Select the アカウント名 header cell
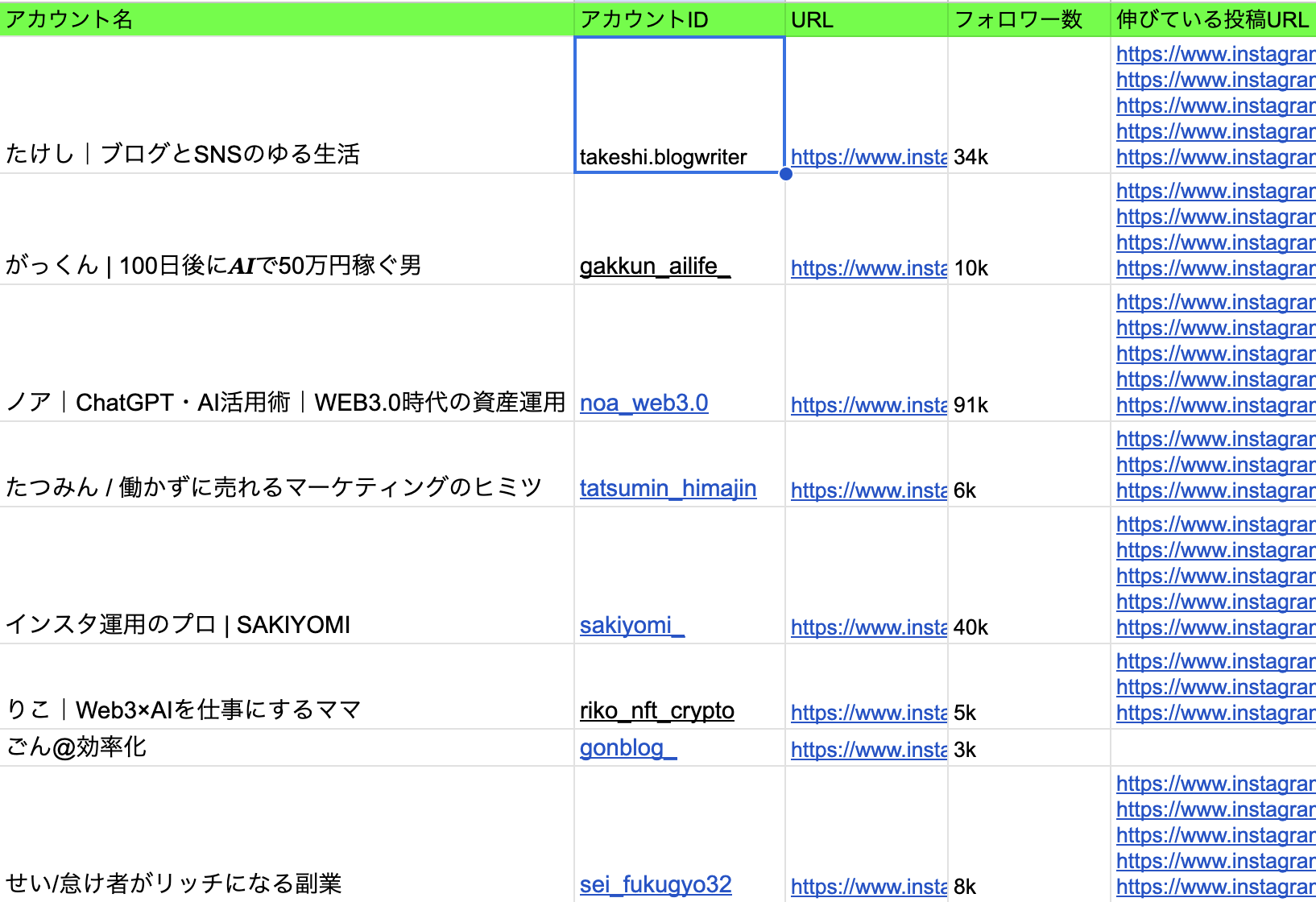Viewport: 1316px width, 902px height. point(287,19)
